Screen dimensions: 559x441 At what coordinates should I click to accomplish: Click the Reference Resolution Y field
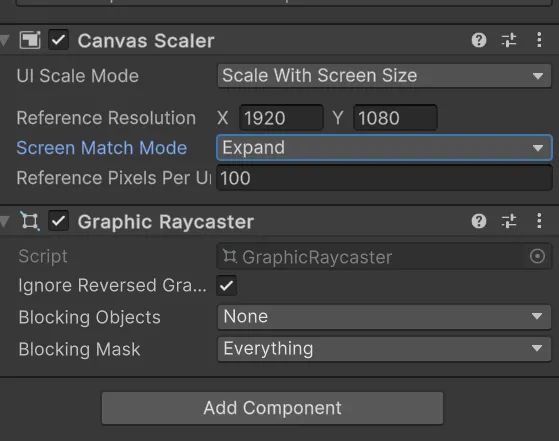click(x=395, y=118)
